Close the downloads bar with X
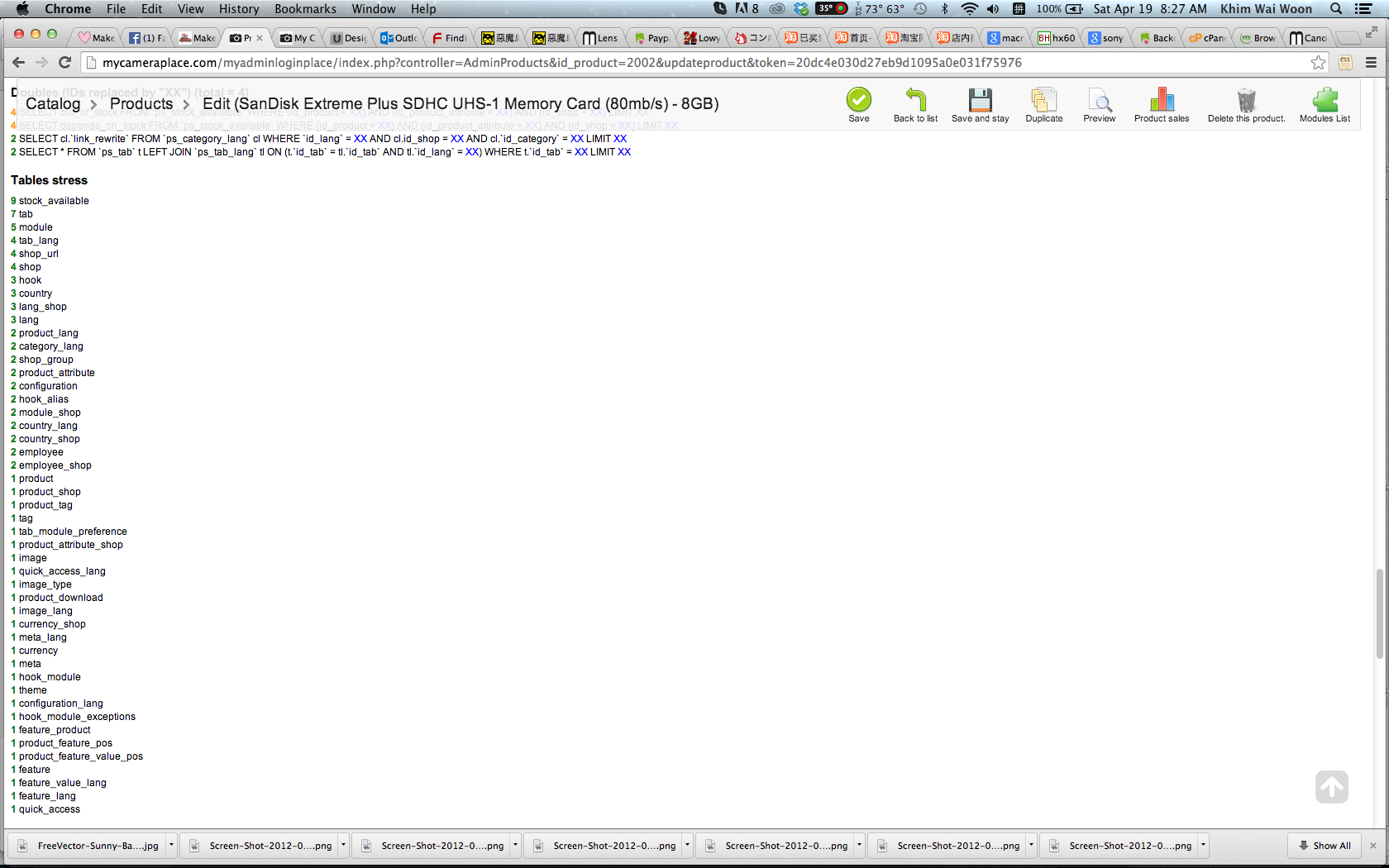Screen dimensions: 1389x868 pos(1373,846)
